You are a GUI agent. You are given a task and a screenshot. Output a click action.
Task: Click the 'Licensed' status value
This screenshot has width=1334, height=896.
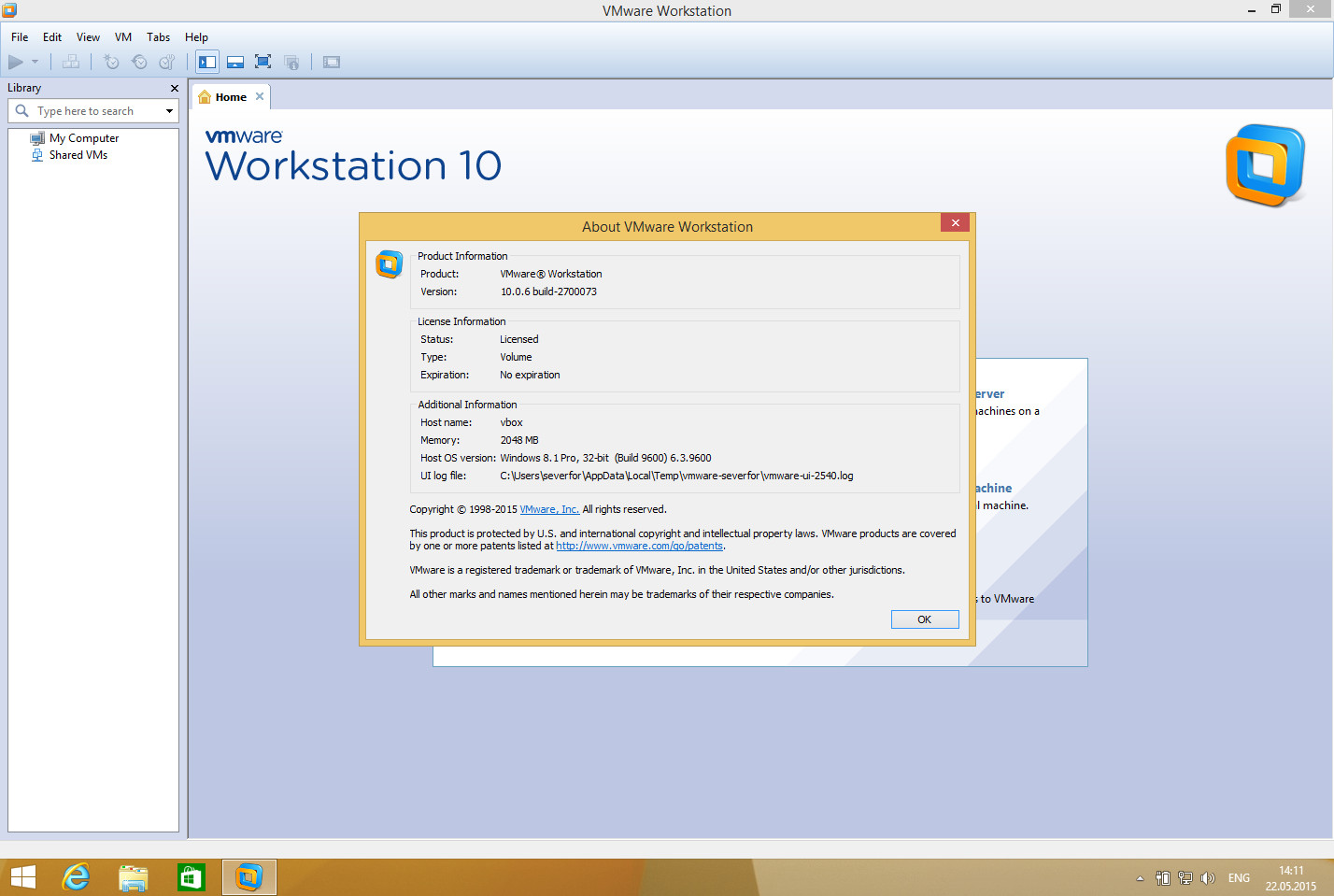(518, 339)
